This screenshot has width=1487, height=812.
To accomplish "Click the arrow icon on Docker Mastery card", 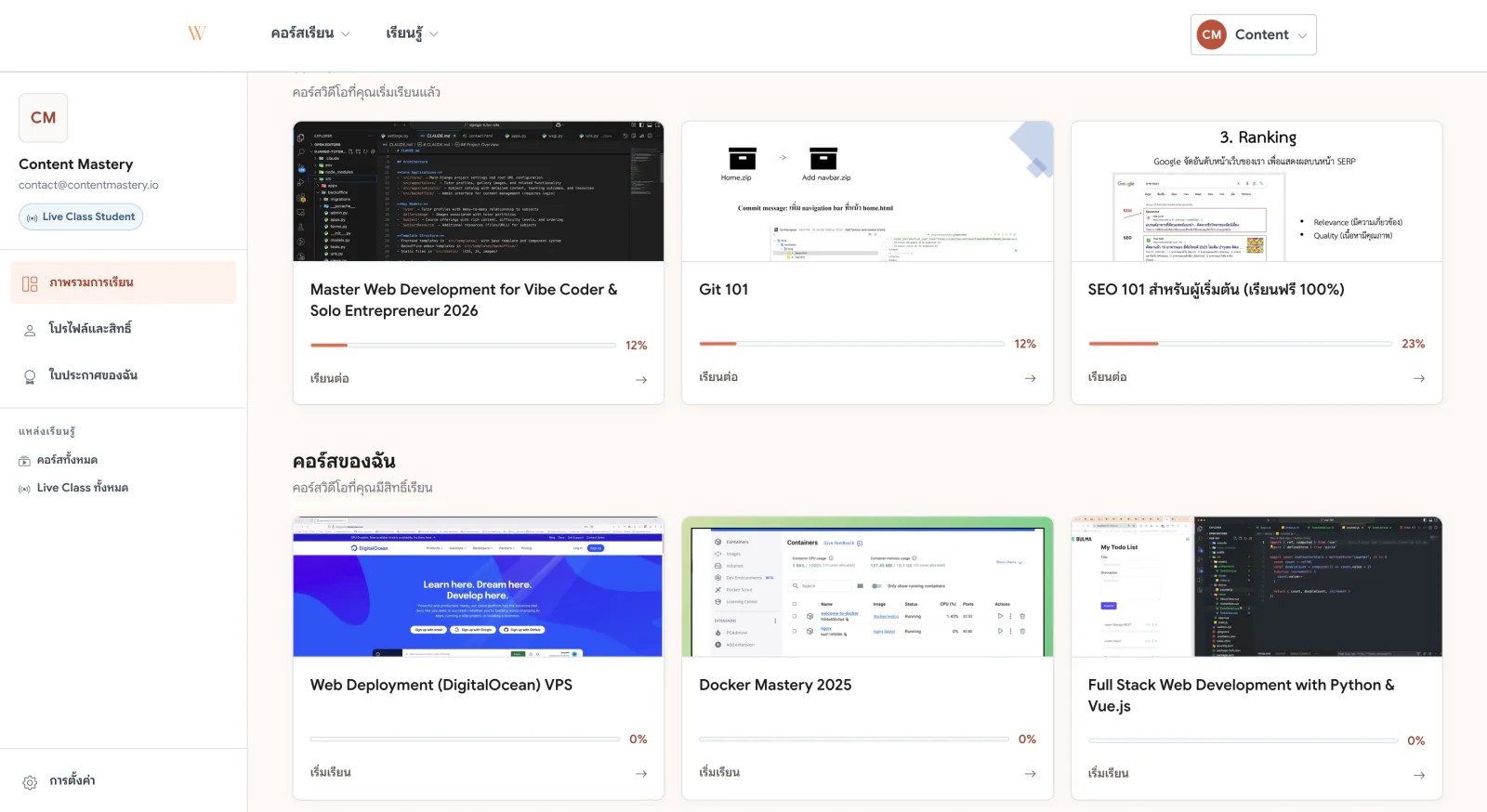I will [1030, 774].
